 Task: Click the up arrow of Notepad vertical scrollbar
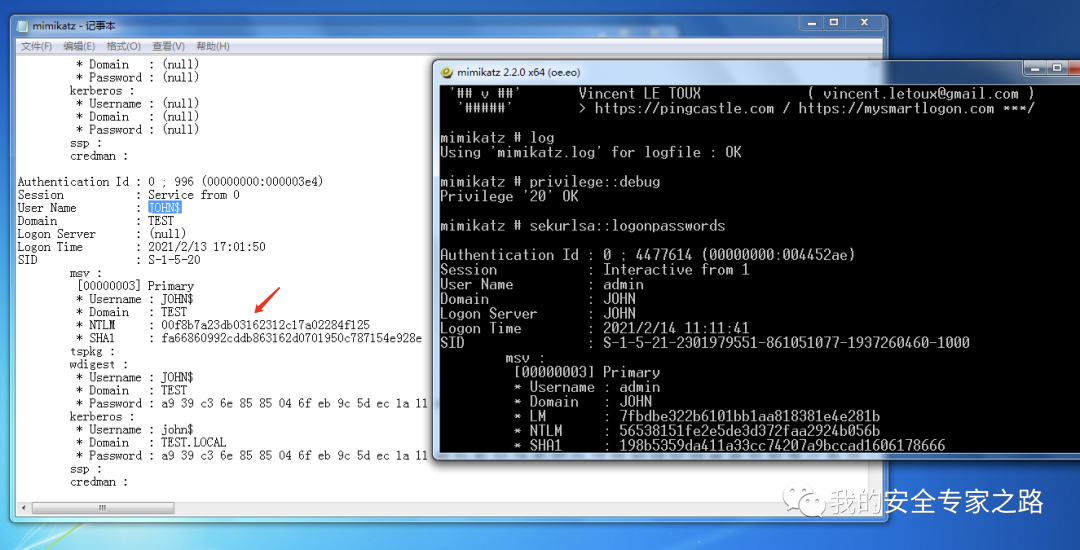pos(875,62)
